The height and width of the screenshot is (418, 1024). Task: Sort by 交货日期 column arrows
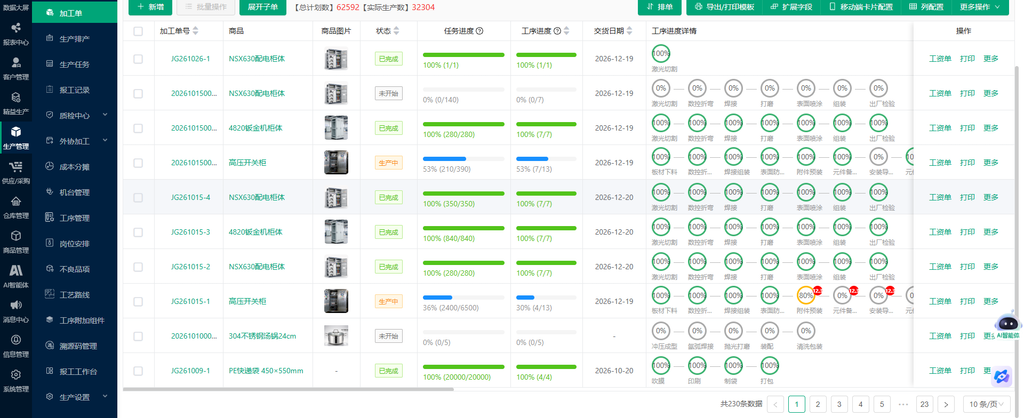click(630, 31)
